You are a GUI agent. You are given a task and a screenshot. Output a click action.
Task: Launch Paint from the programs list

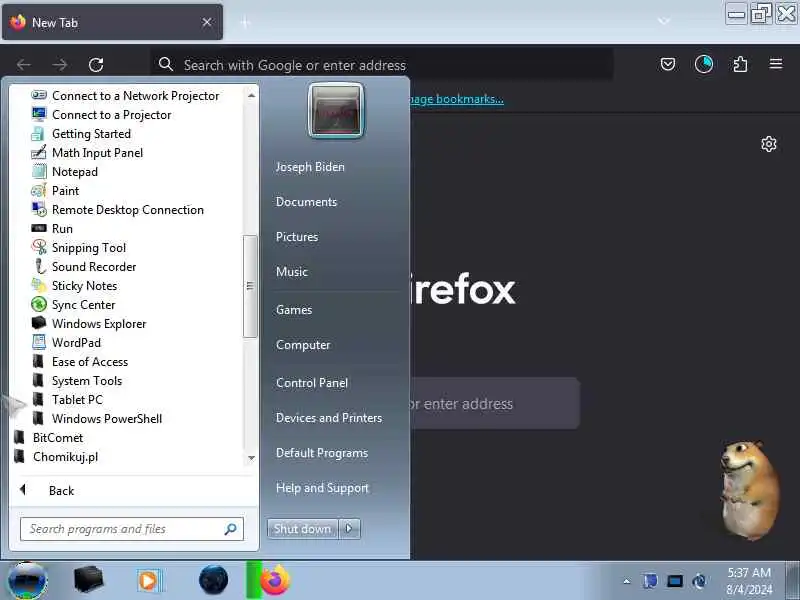[x=56, y=191]
